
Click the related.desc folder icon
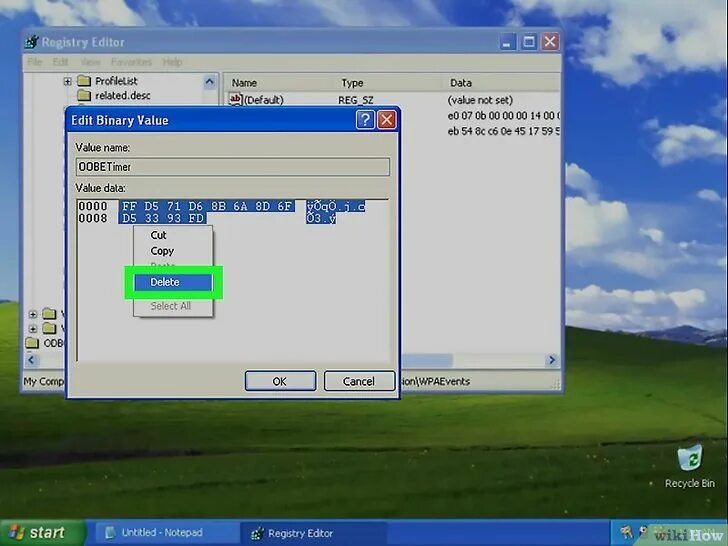coord(84,96)
